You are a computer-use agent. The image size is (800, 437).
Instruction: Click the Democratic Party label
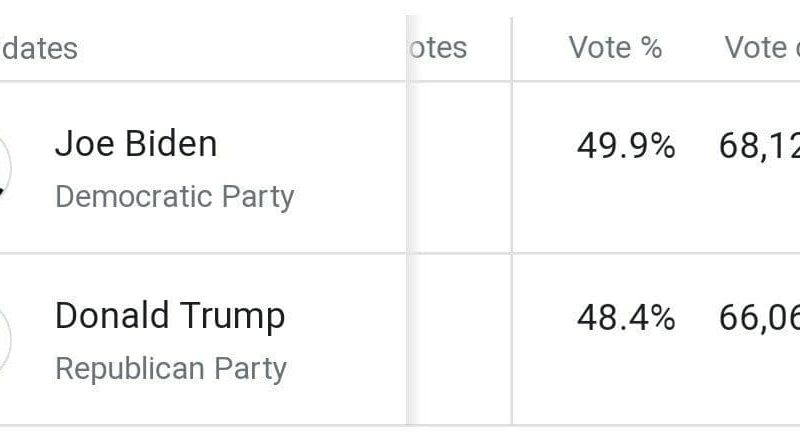click(x=174, y=197)
